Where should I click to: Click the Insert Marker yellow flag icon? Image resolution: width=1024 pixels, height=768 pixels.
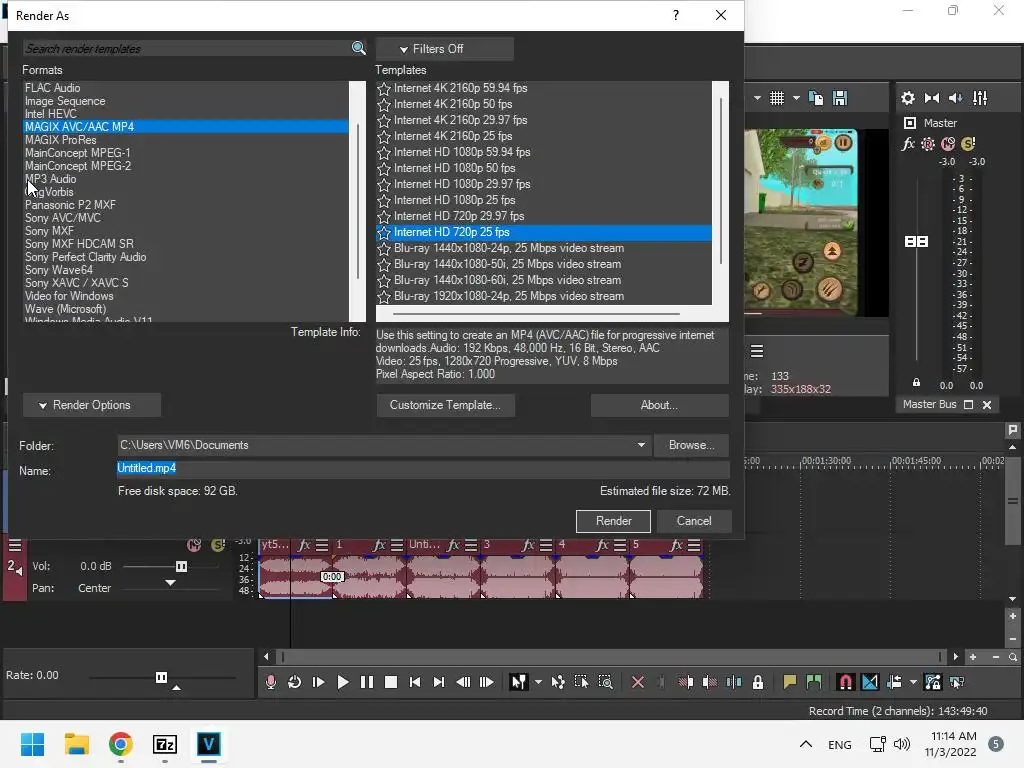coord(790,682)
